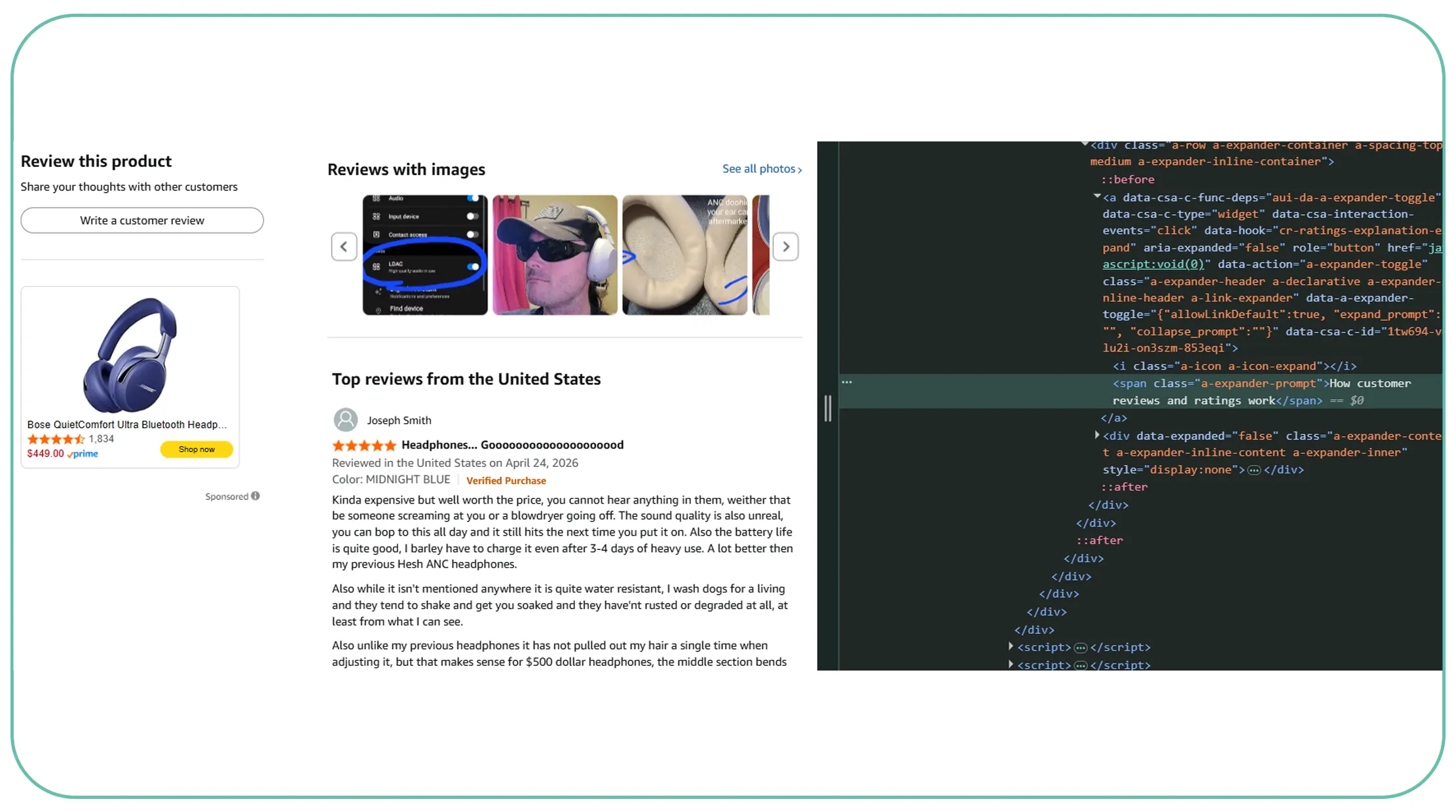Viewport: 1456px width, 812px height.
Task: Click the javascript:void(0) href link in DevTools
Action: tap(1153, 265)
